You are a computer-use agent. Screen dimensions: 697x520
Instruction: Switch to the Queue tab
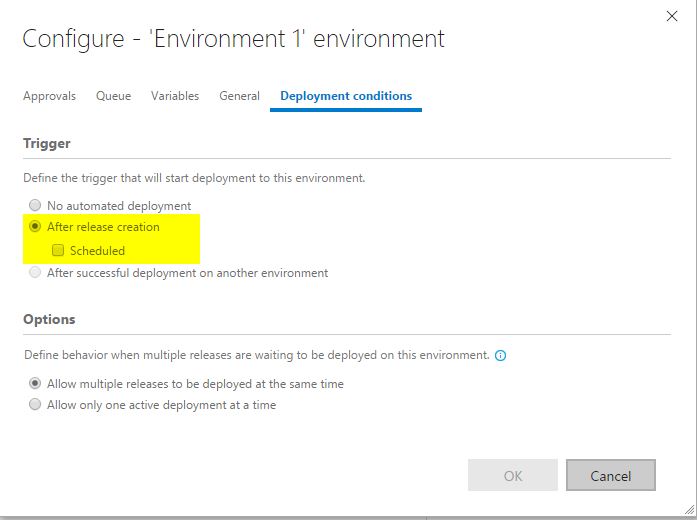tap(113, 96)
